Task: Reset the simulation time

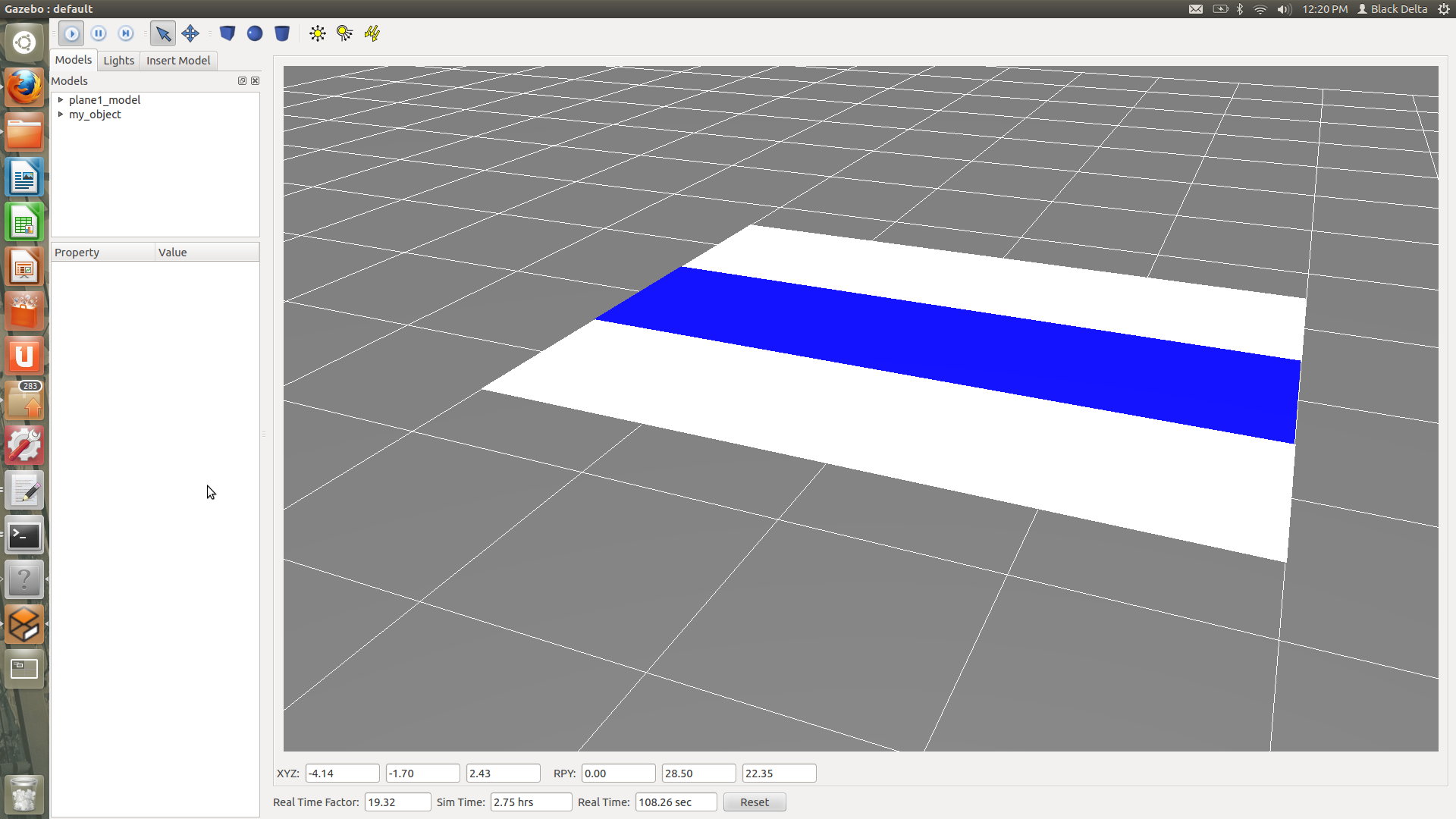Action: point(755,802)
